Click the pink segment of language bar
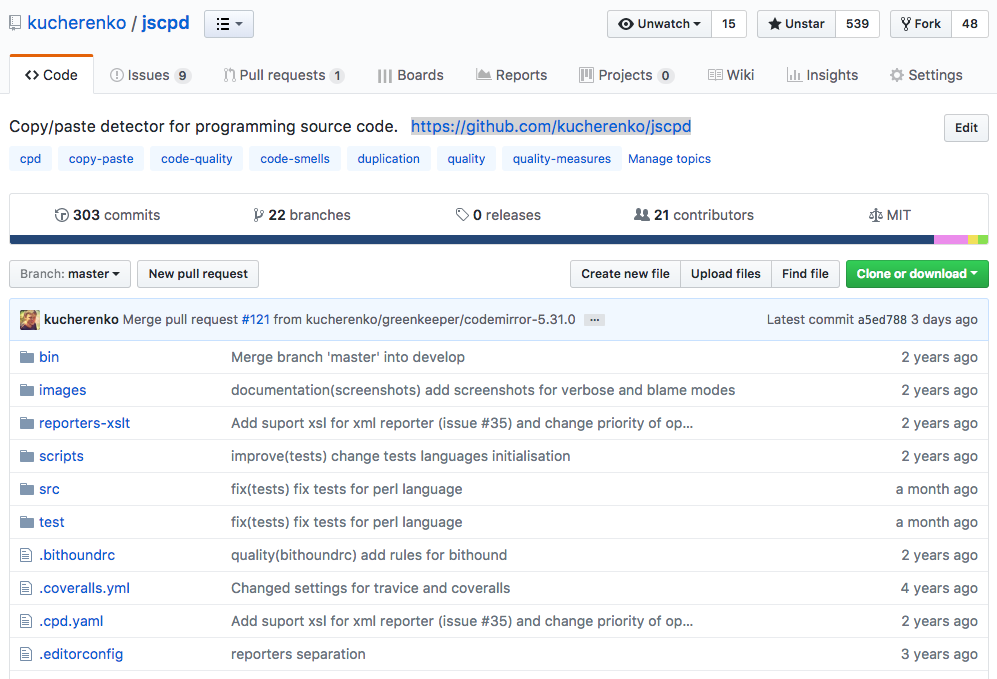Viewport: 997px width, 679px height. 951,240
